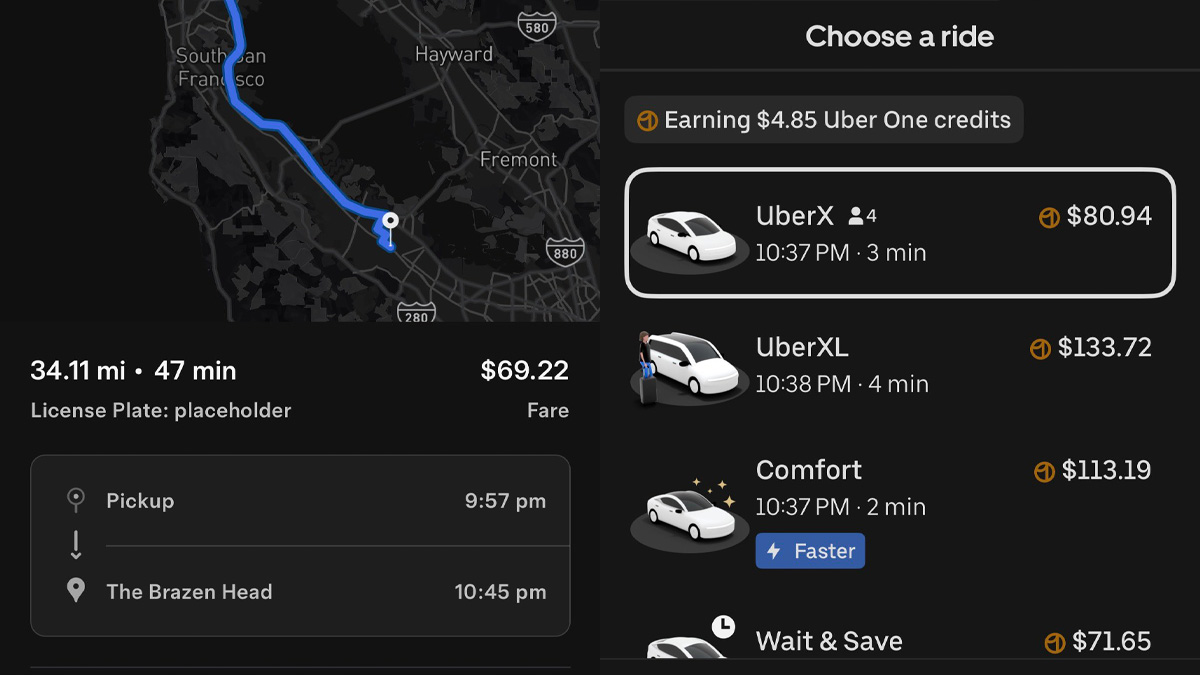
Task: Click Uber One icon beside $80.94
Action: pos(1049,217)
